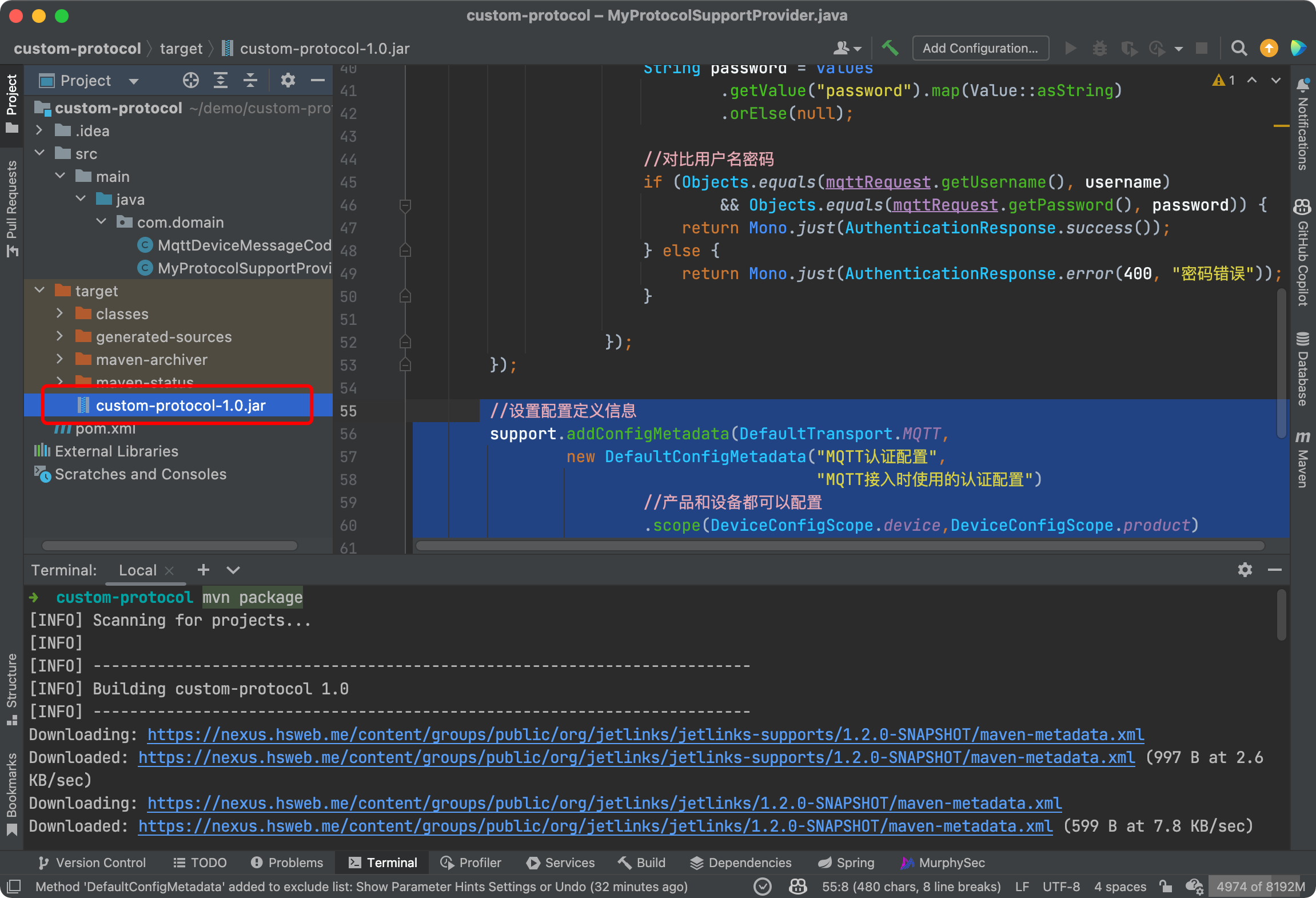The width and height of the screenshot is (1316, 898).
Task: Toggle the Pull Requests side tool window
Action: click(12, 208)
